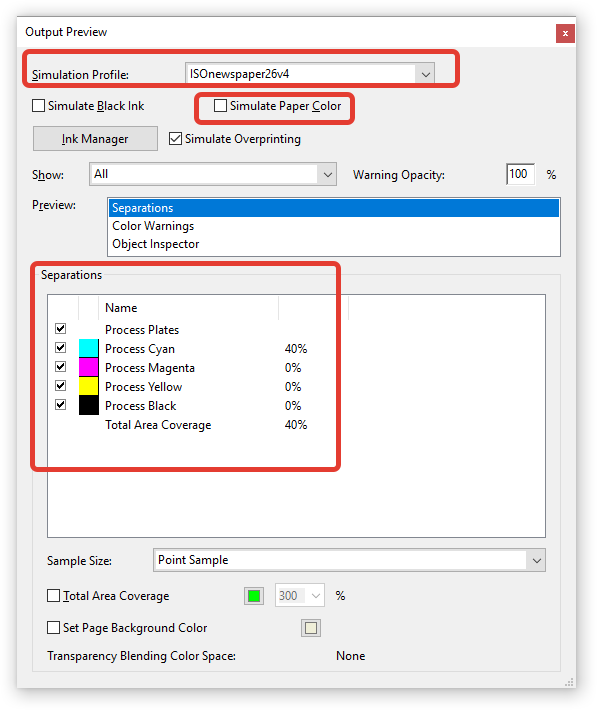Select Separations in Preview list

[333, 208]
